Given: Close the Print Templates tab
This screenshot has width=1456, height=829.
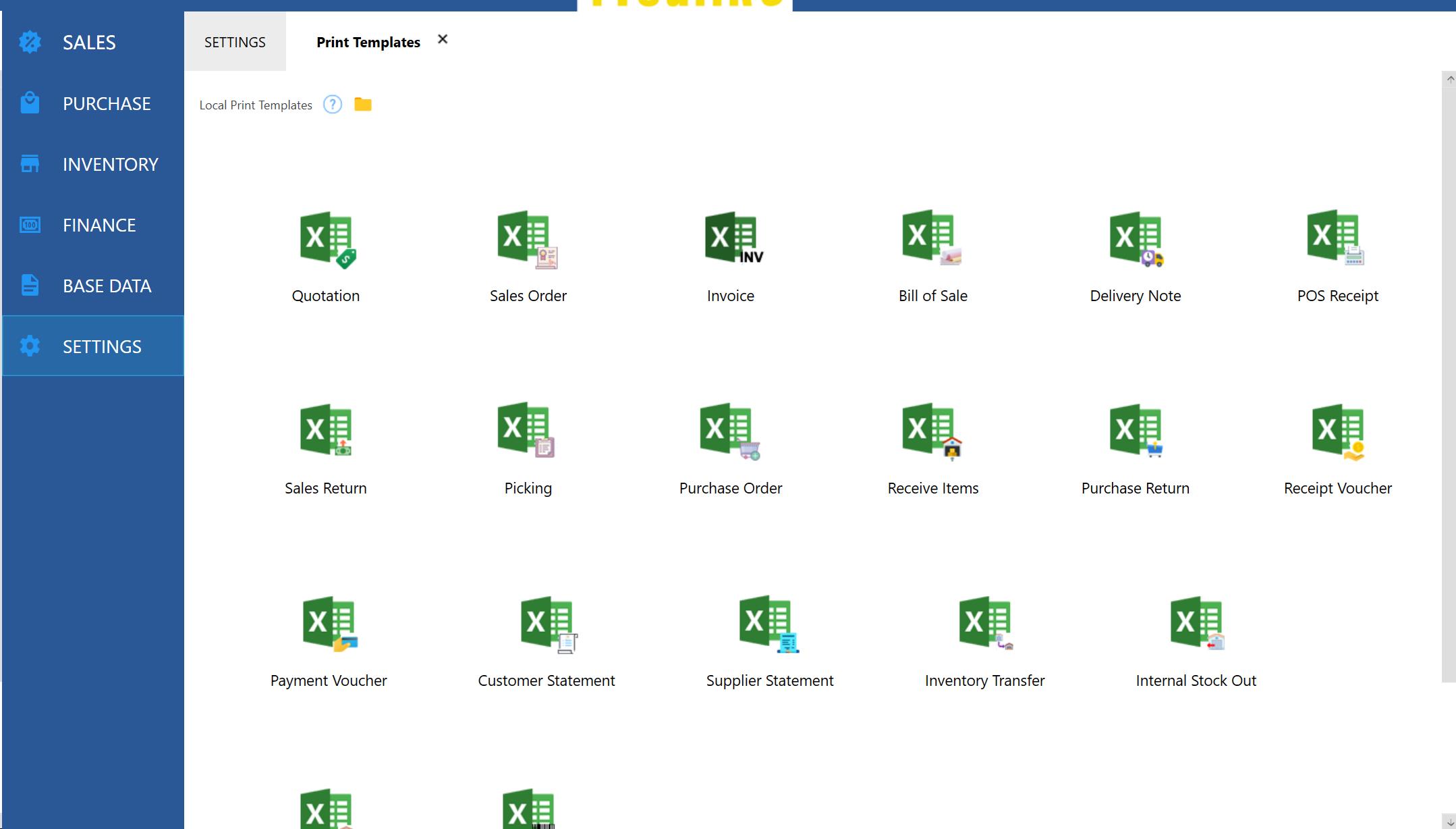Looking at the screenshot, I should click(x=443, y=39).
